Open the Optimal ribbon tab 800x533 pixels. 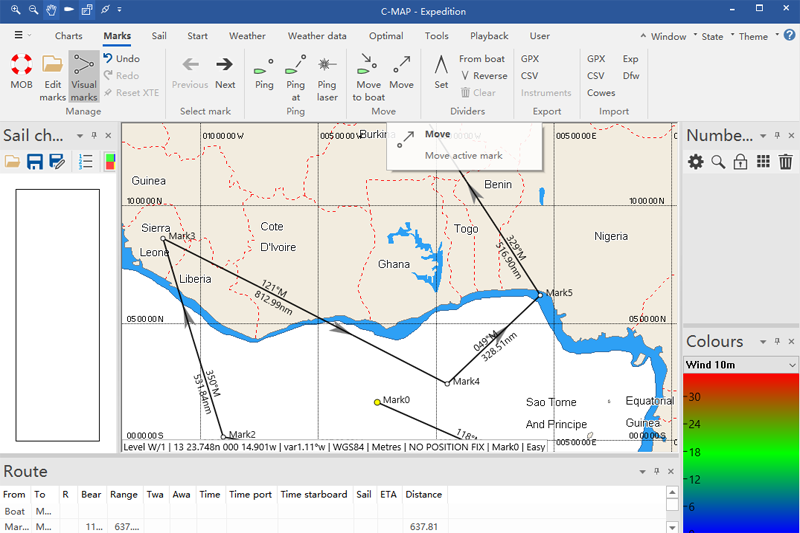386,36
